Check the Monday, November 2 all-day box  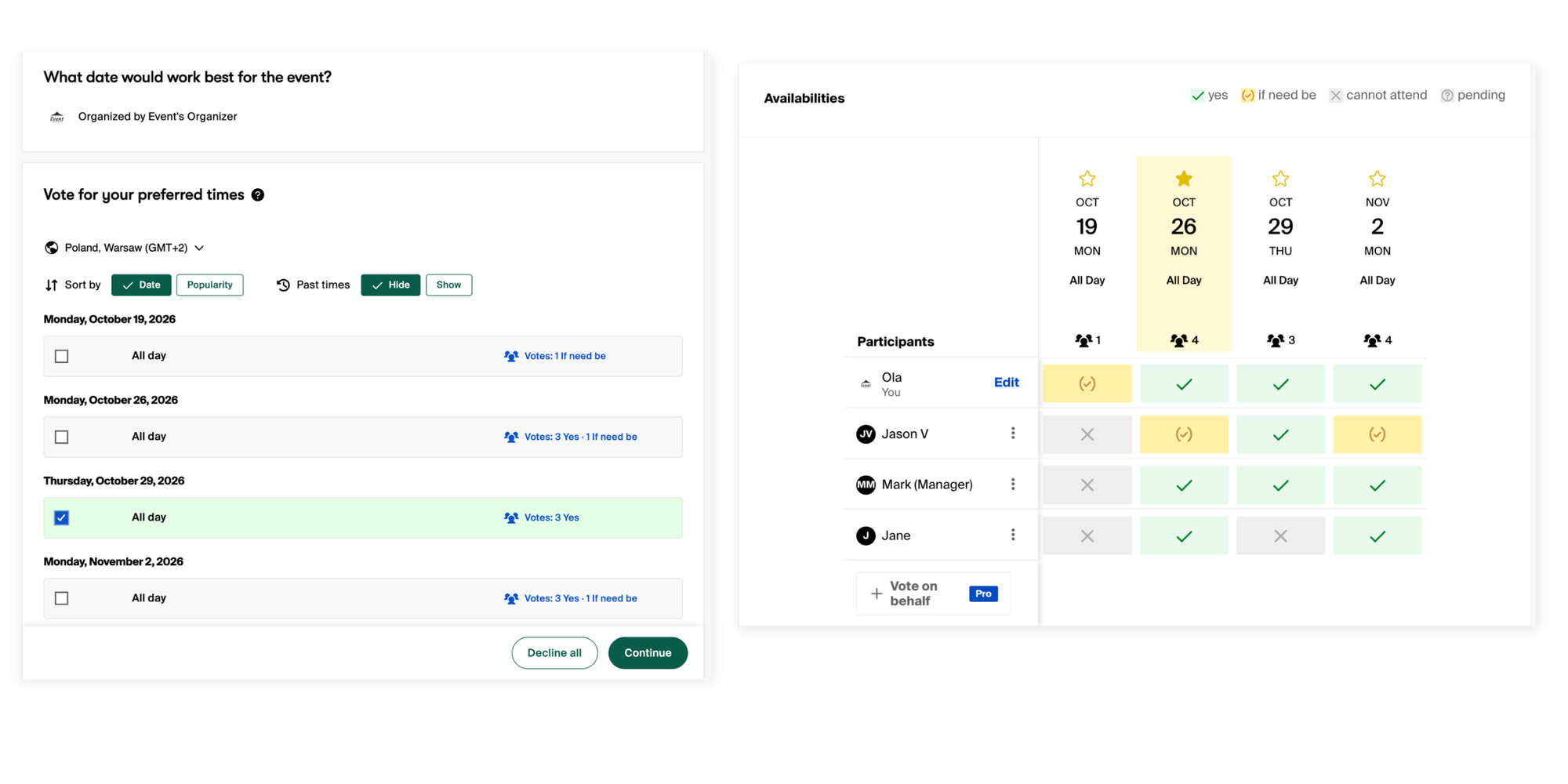[62, 599]
